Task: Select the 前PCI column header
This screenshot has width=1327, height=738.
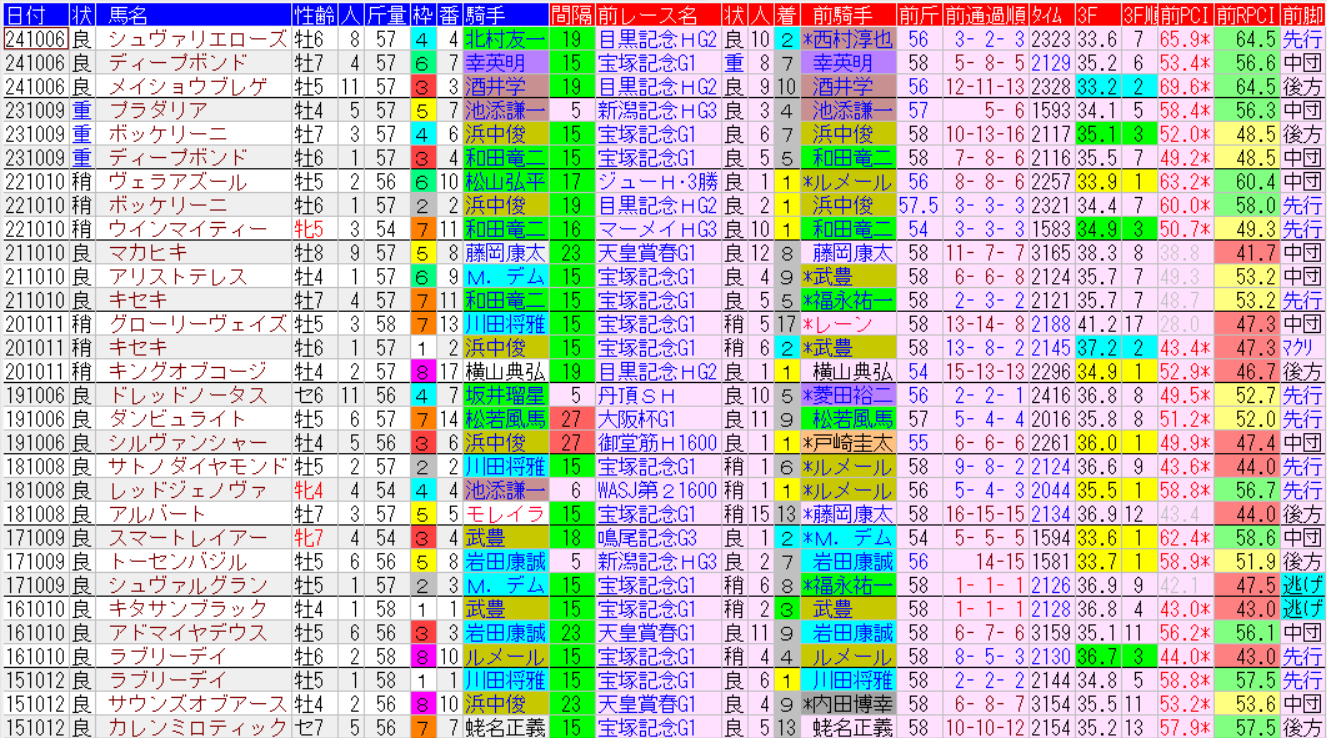Action: point(1185,15)
